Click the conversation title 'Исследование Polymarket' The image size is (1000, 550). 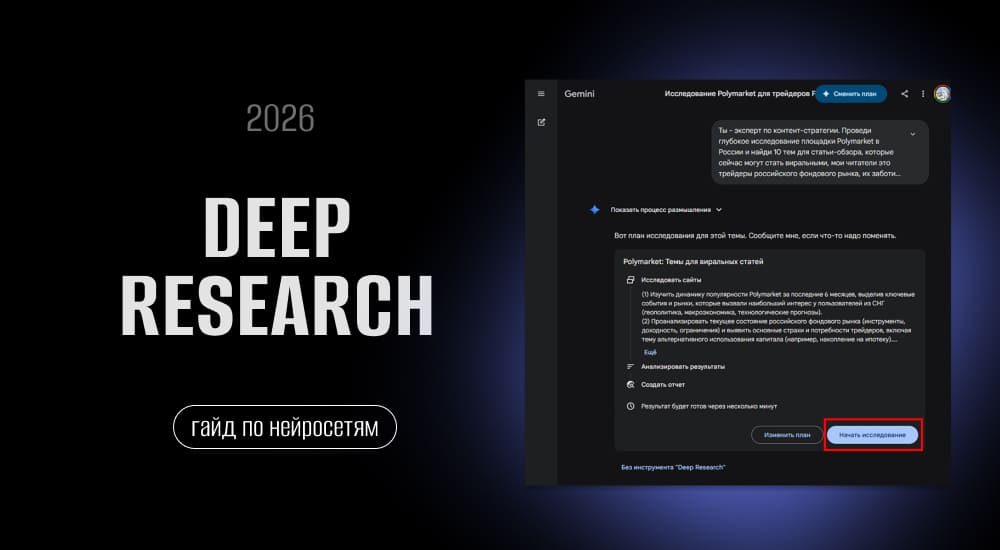(738, 94)
